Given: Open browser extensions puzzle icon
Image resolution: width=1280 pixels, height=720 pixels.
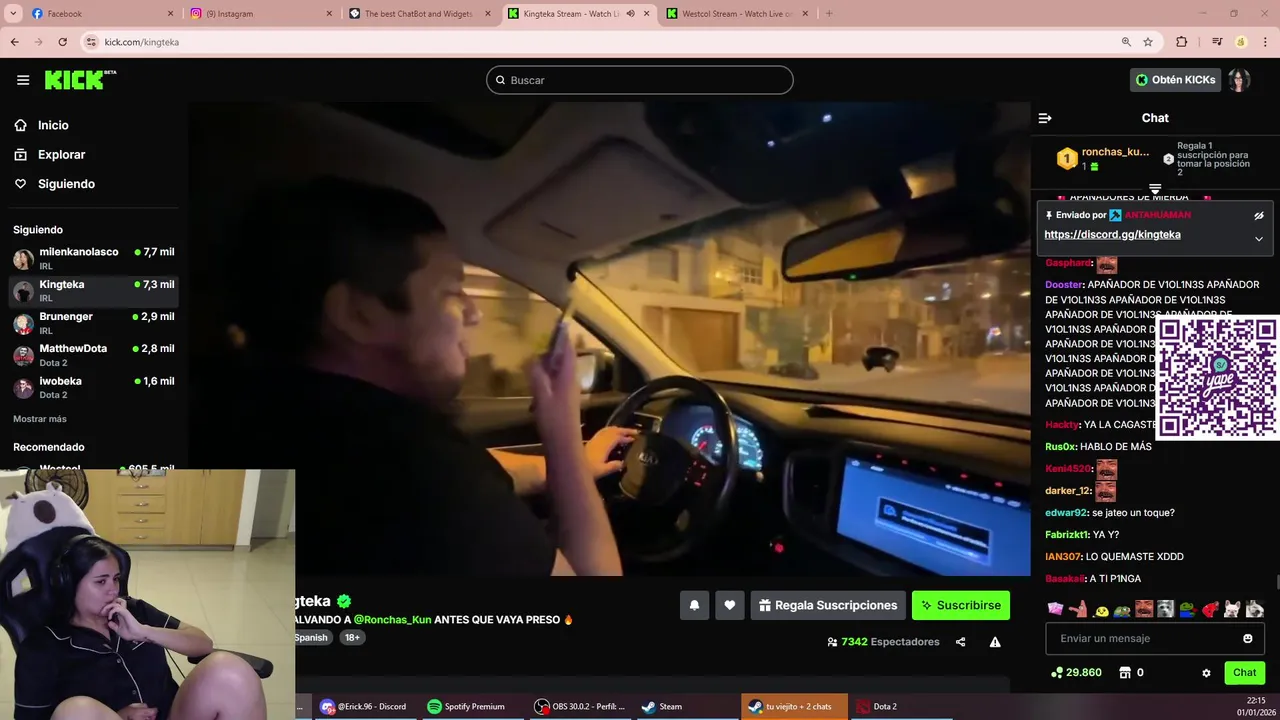Looking at the screenshot, I should click(x=1181, y=42).
